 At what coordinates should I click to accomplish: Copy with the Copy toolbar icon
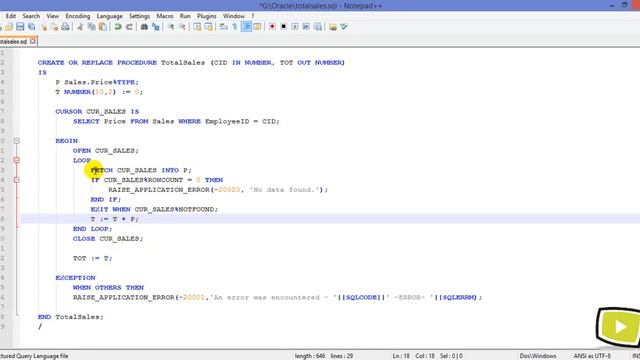pyautogui.click(x=91, y=27)
